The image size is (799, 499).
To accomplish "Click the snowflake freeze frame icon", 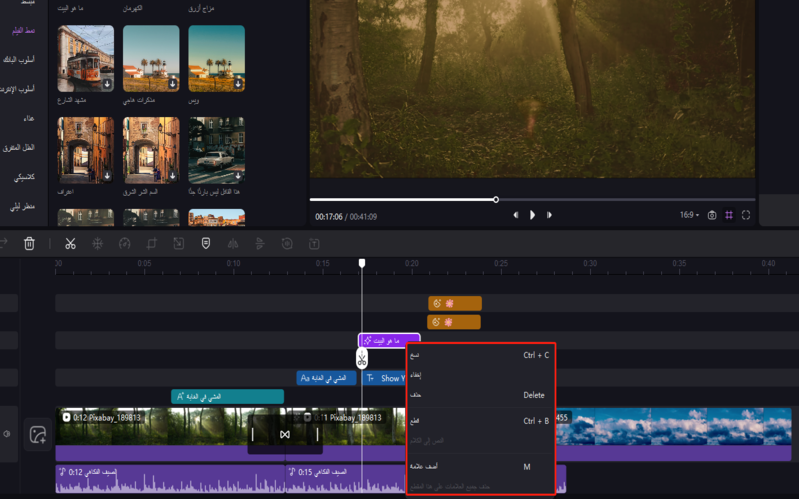I will (x=97, y=244).
